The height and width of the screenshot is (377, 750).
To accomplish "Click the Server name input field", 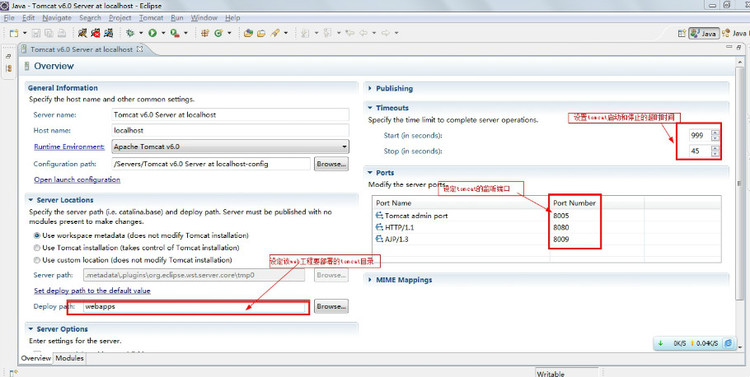I will pyautogui.click(x=230, y=115).
